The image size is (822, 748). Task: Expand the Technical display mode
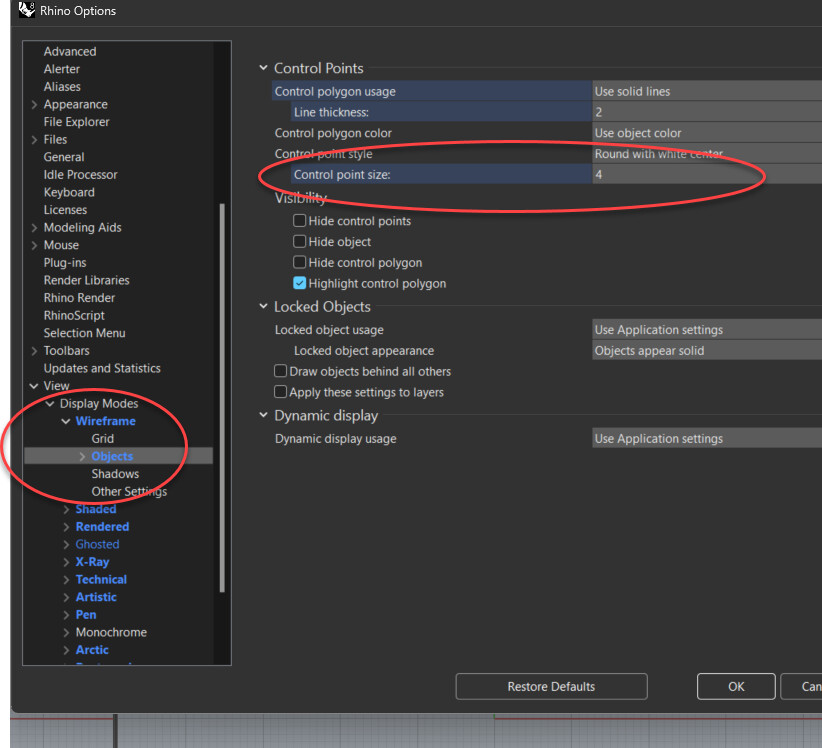pos(67,580)
